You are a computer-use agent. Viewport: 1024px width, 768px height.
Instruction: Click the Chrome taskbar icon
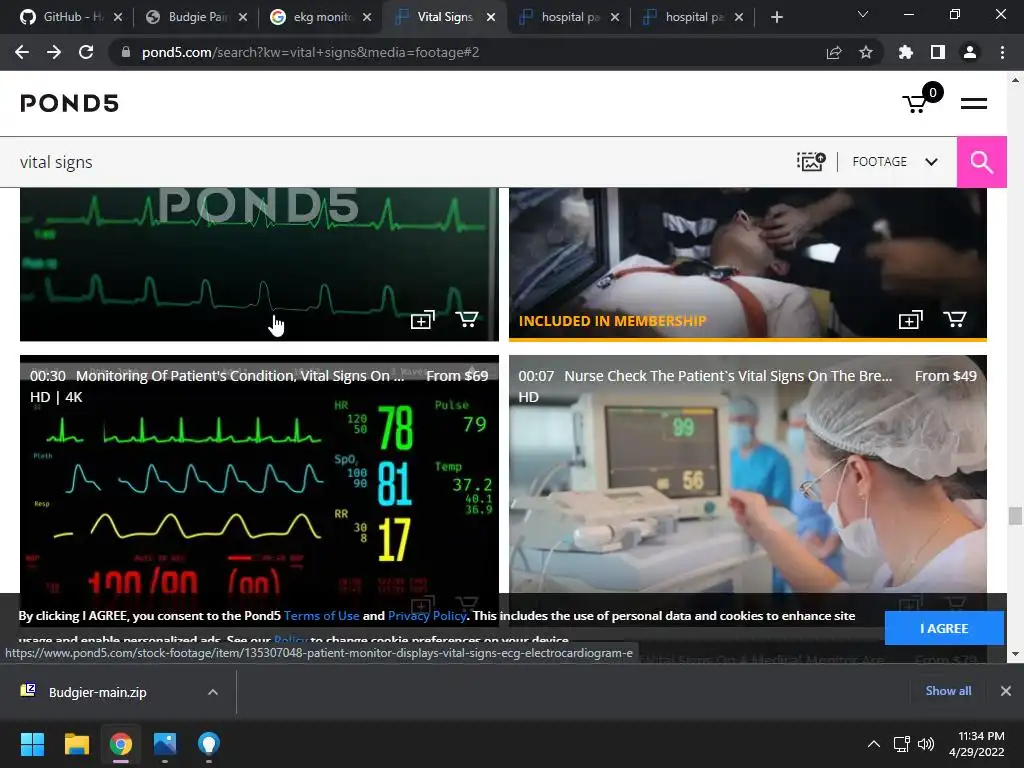point(121,744)
